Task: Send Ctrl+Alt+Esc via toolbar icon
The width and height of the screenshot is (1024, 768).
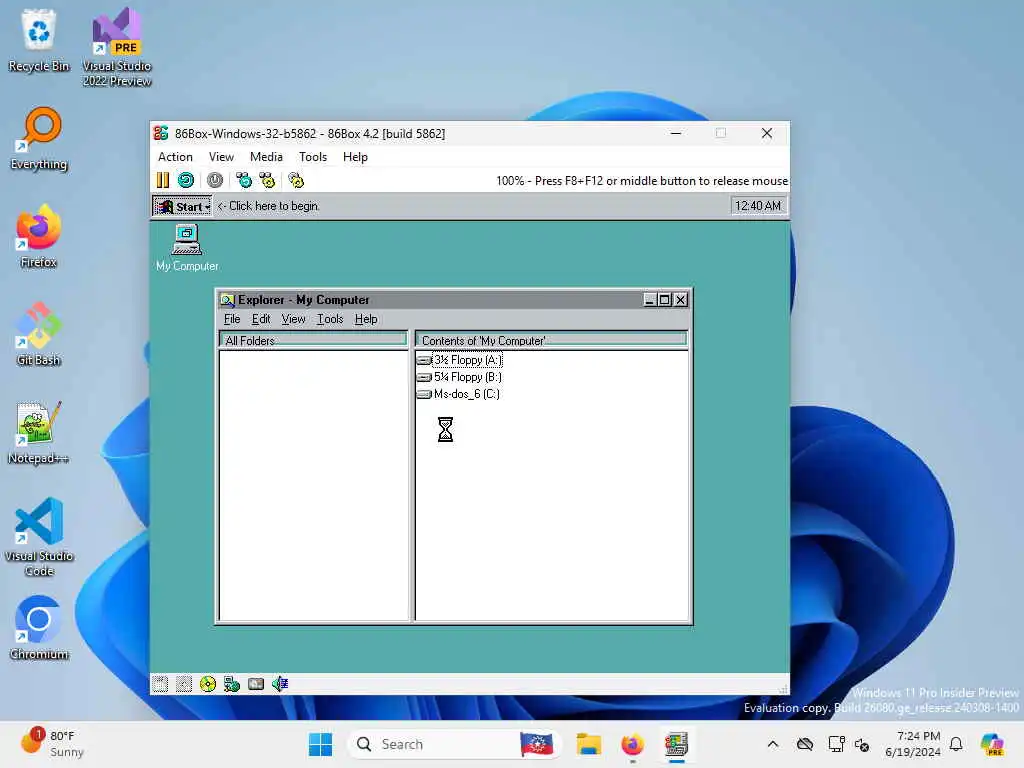Action: tap(267, 180)
